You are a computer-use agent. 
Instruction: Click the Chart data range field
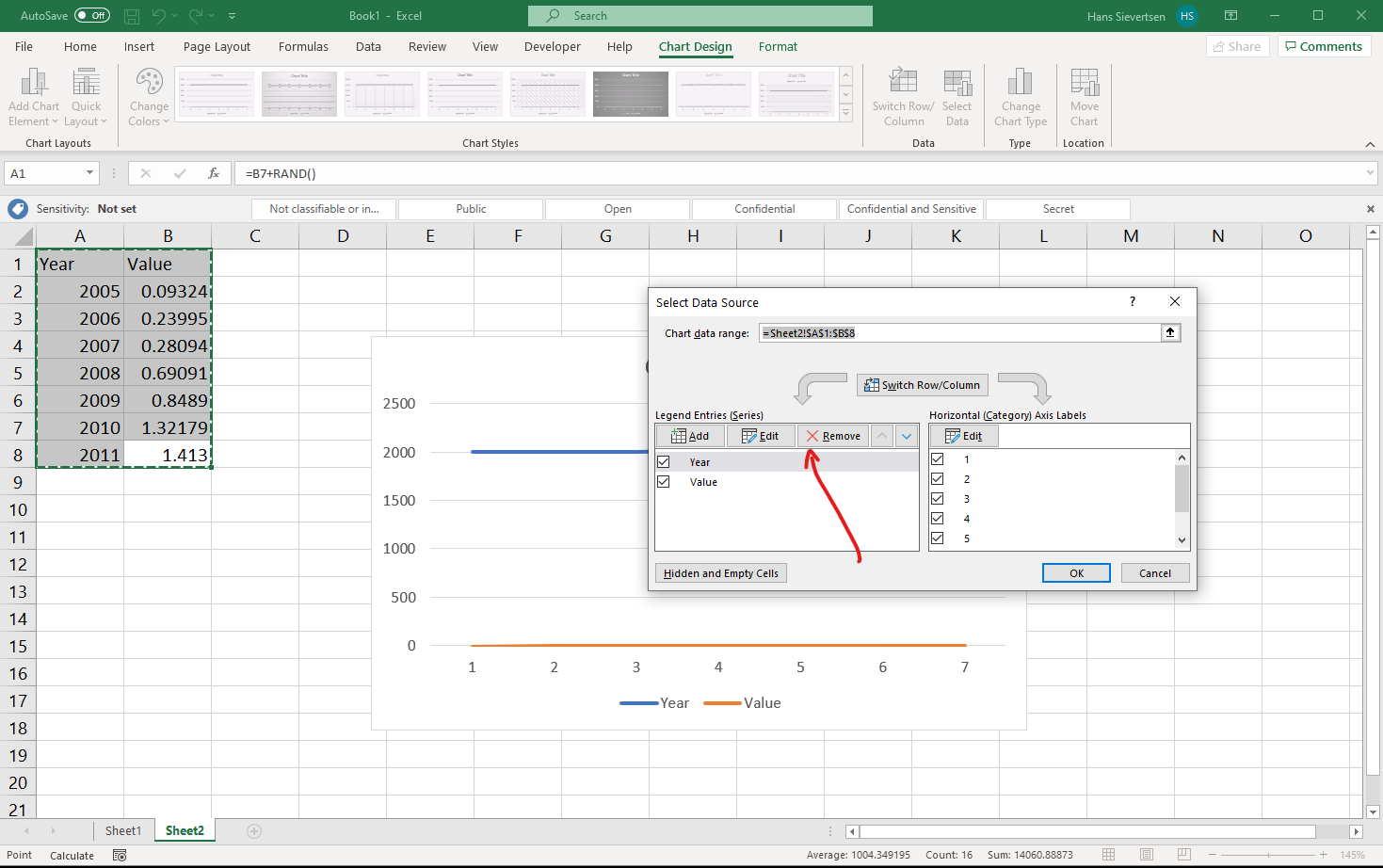[960, 332]
